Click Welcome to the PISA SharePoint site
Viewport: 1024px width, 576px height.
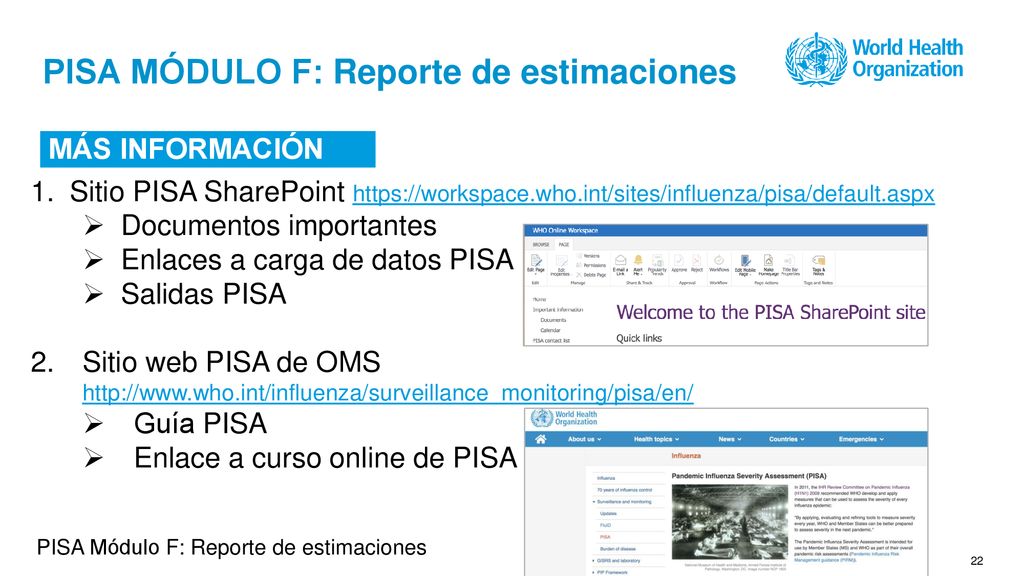[x=771, y=312]
